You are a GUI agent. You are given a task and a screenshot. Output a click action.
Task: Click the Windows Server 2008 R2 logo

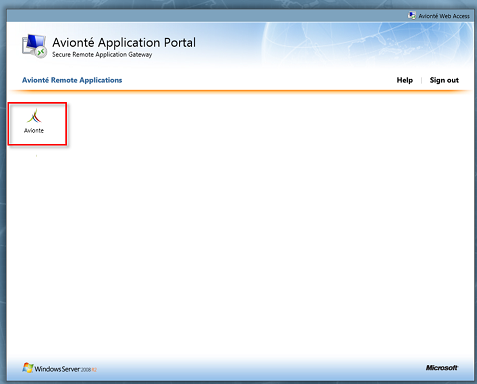tap(60, 368)
